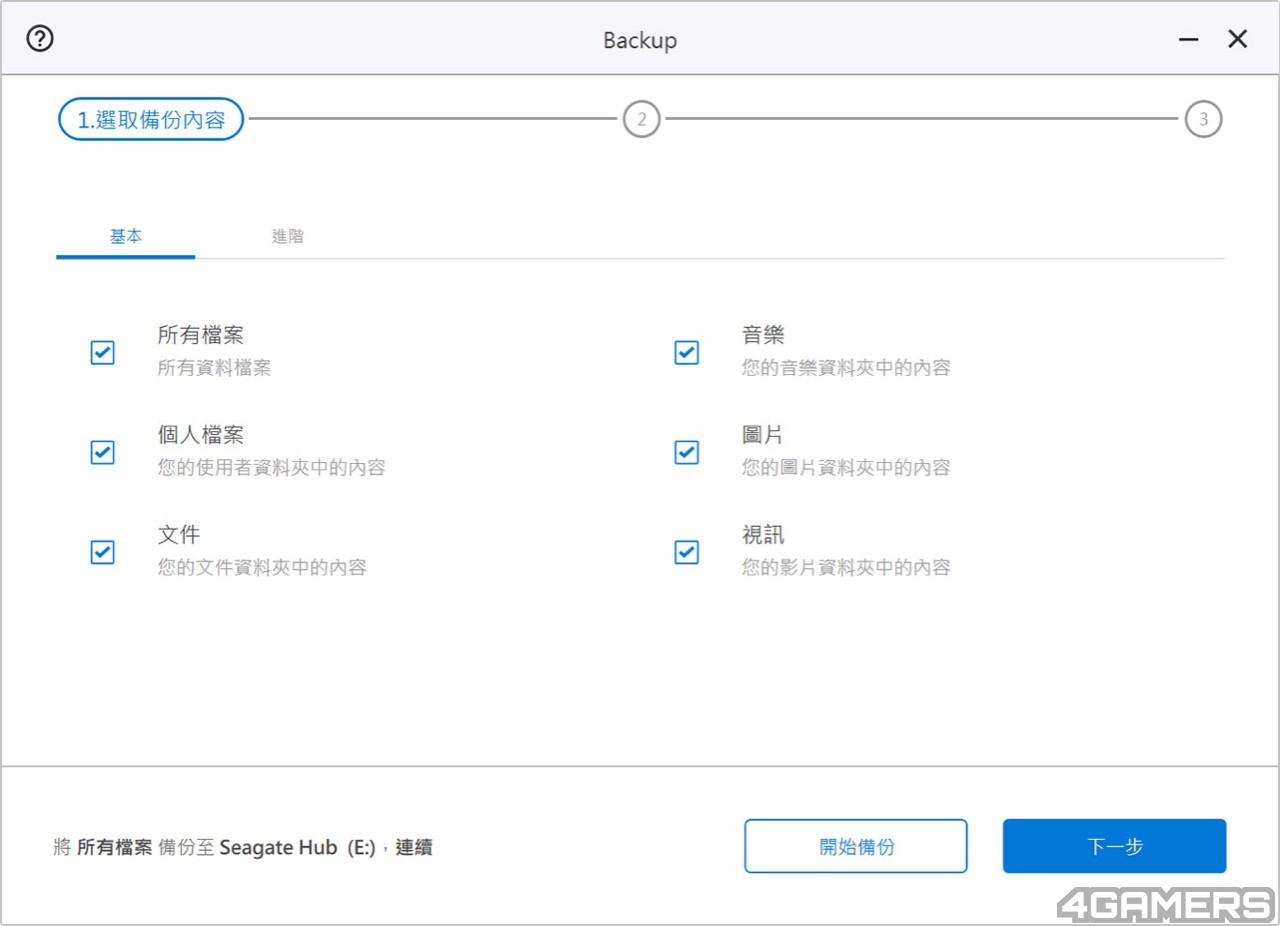This screenshot has width=1280, height=926.
Task: Click the Seagate Hub (E:) summary text
Action: (297, 847)
